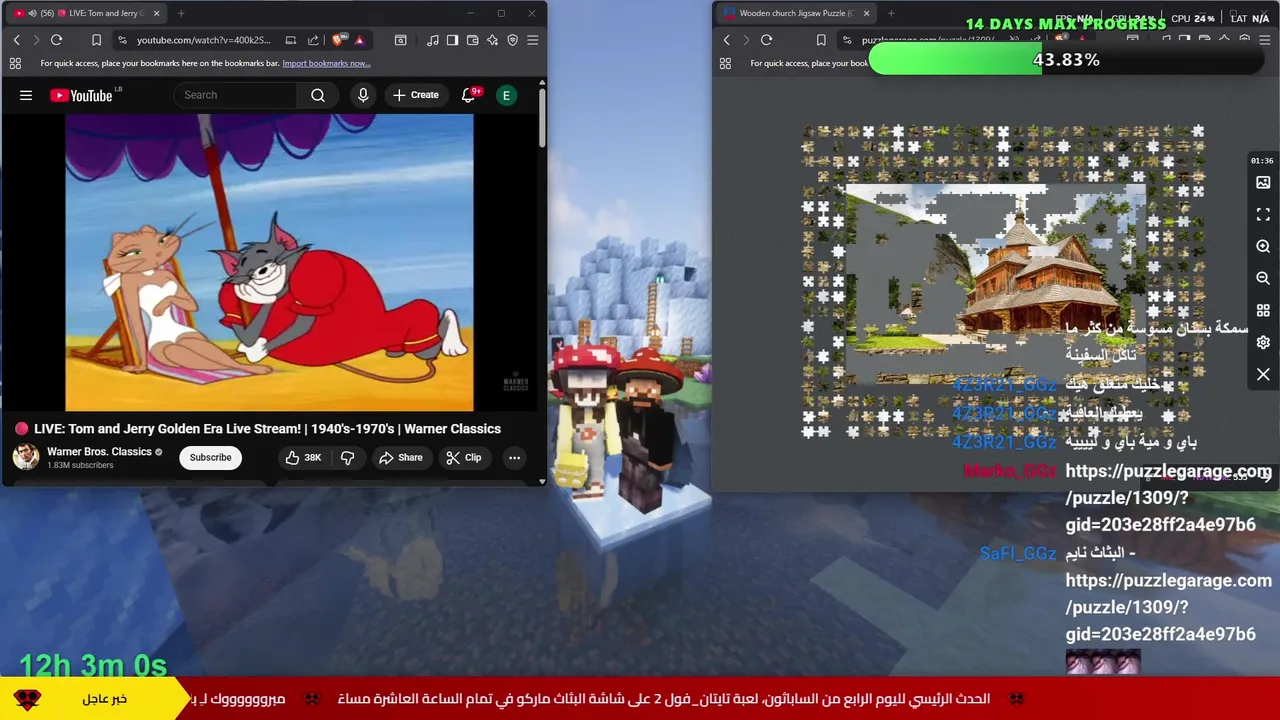Screen dimensions: 1280x720
Task: Click the YouTube search magnifier button
Action: 318,95
